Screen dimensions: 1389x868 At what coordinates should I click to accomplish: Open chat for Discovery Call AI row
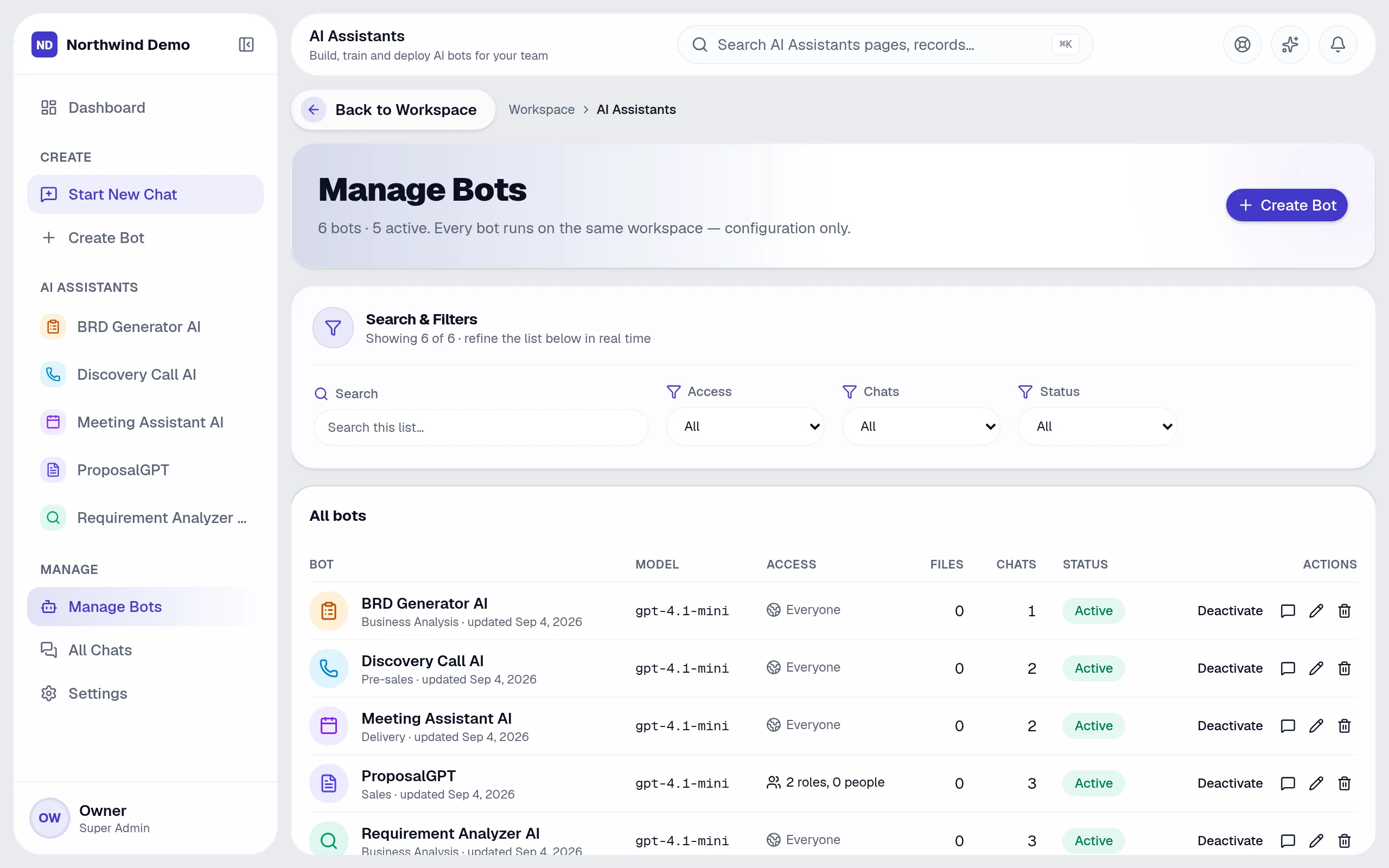click(x=1288, y=668)
